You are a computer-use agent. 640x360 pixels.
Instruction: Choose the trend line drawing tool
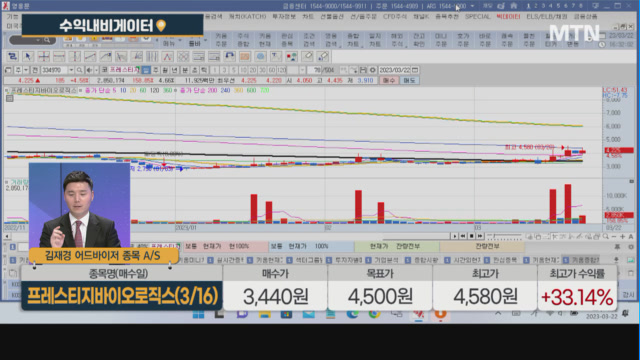pyautogui.click(x=90, y=56)
